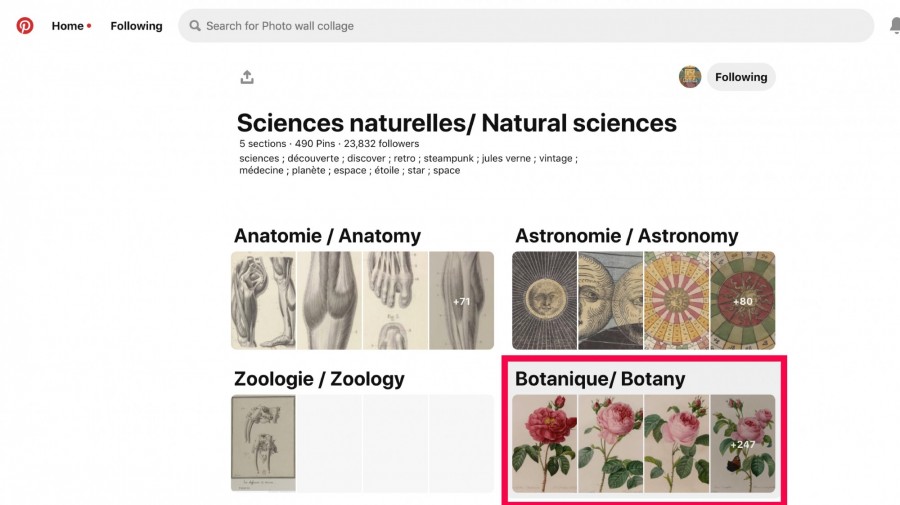Image resolution: width=900 pixels, height=505 pixels.
Task: Click the Pinterest logo icon
Action: (25, 26)
